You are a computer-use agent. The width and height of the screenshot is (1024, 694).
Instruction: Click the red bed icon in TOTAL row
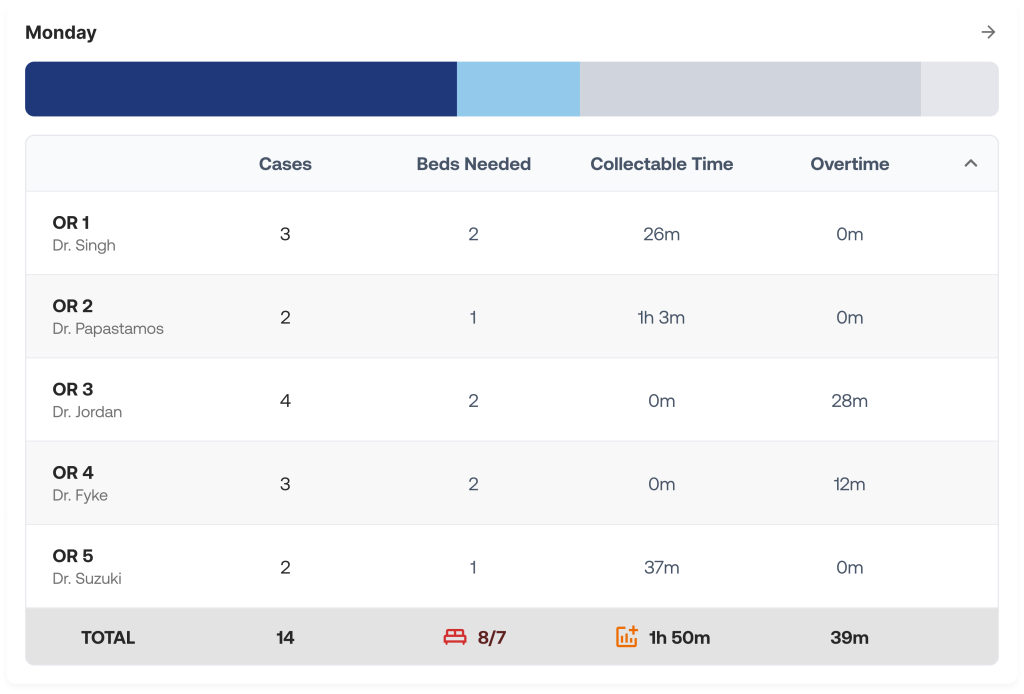(x=455, y=637)
